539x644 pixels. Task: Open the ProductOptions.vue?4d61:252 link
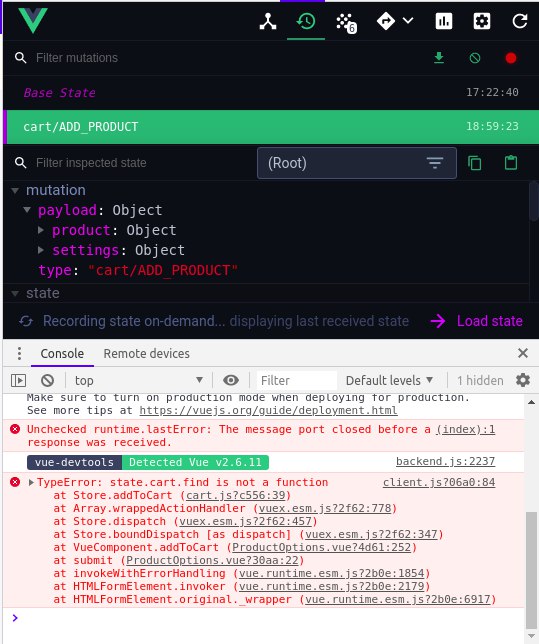pyautogui.click(x=322, y=547)
